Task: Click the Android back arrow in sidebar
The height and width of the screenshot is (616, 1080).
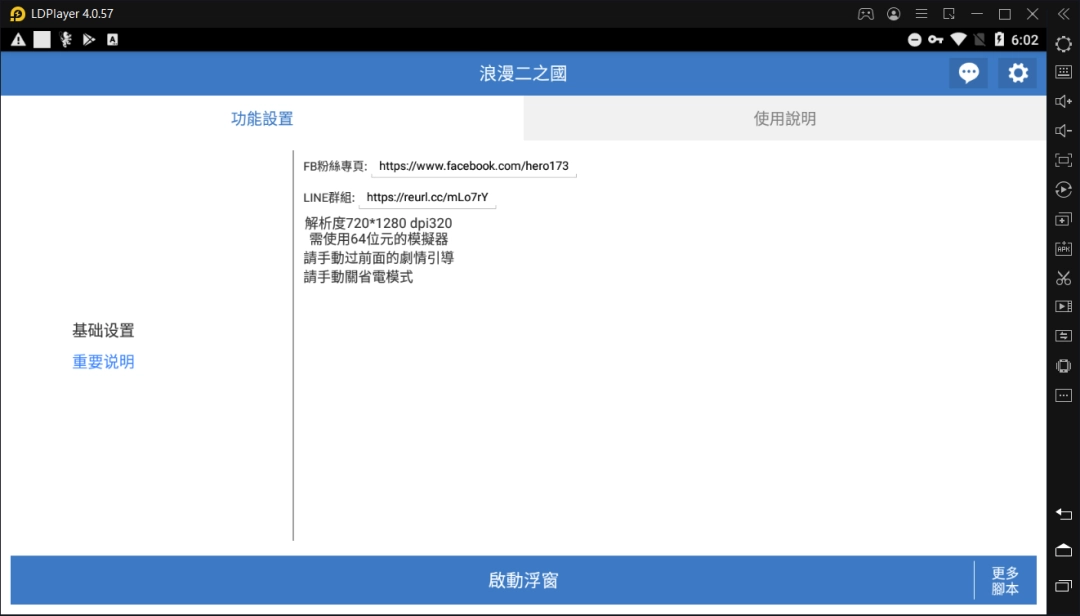Action: click(1063, 514)
